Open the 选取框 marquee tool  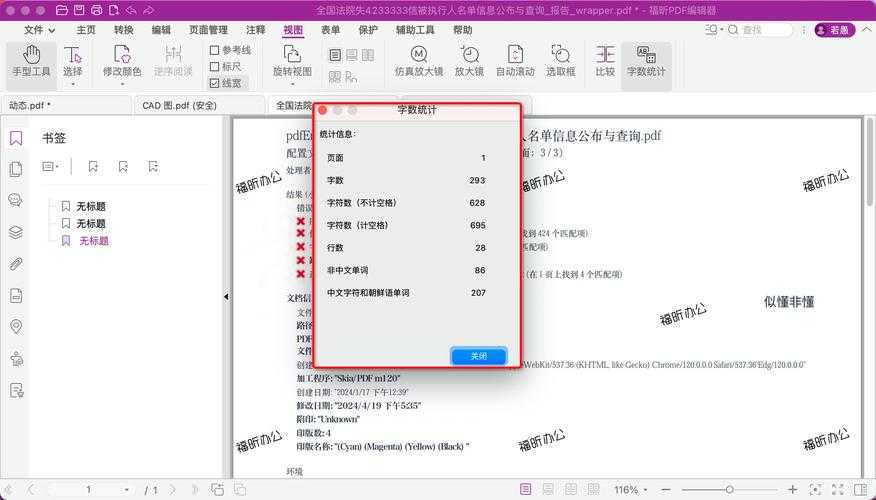561,61
